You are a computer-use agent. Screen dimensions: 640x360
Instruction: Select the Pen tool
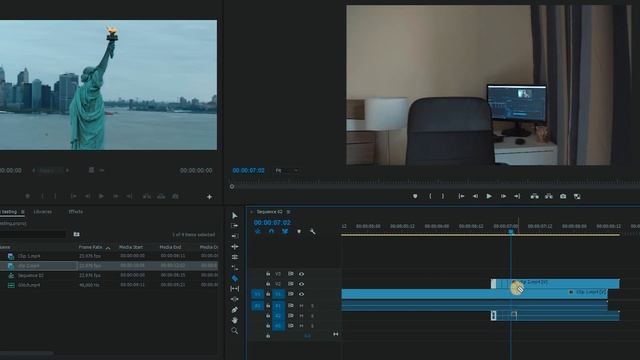[x=235, y=310]
